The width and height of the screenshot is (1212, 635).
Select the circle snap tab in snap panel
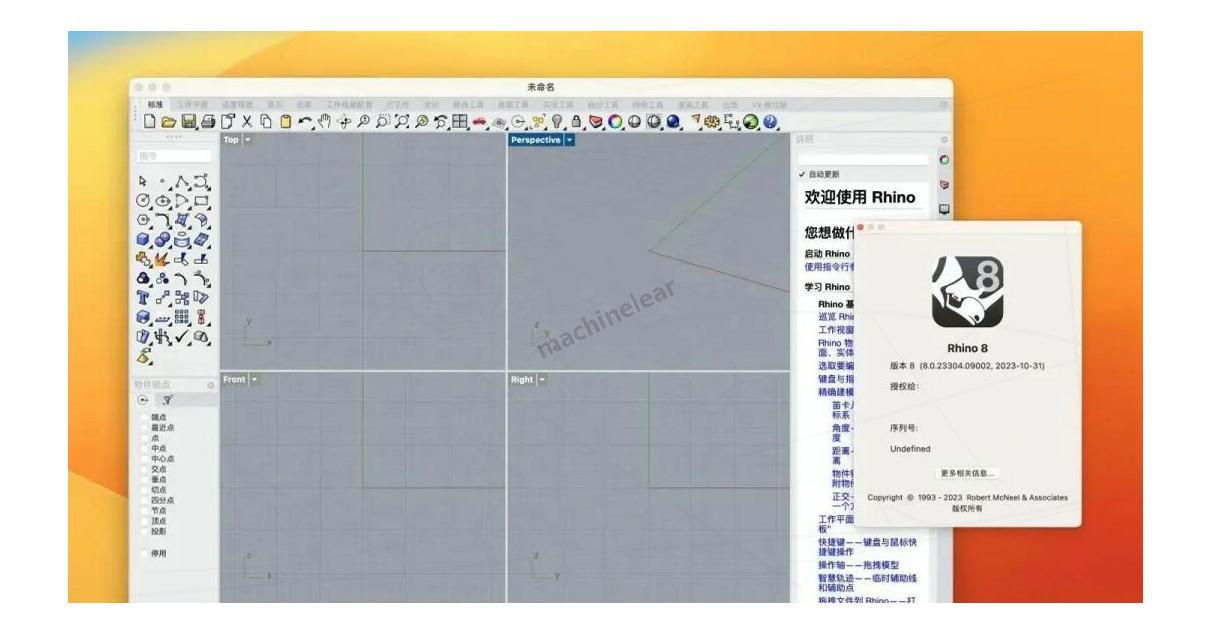click(x=143, y=399)
